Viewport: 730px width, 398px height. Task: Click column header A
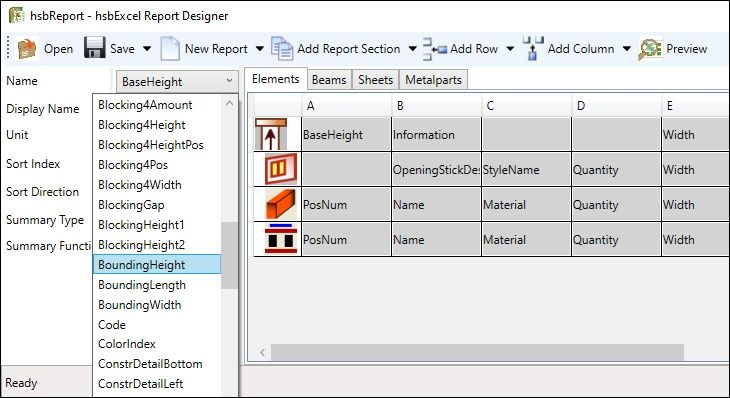coord(346,106)
